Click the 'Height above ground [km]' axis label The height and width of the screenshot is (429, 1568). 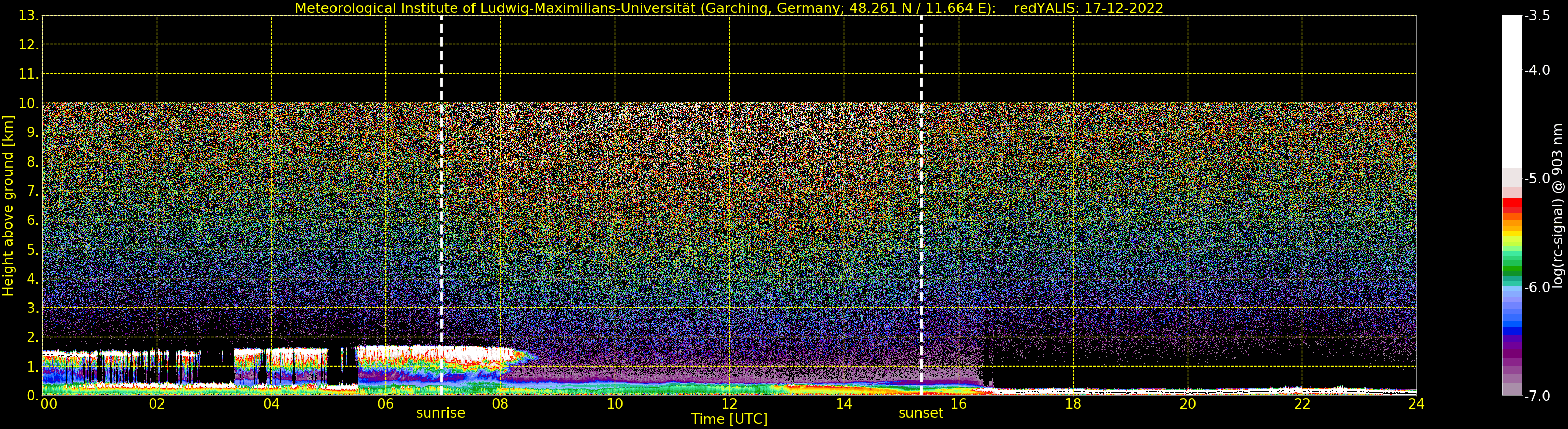[8, 206]
